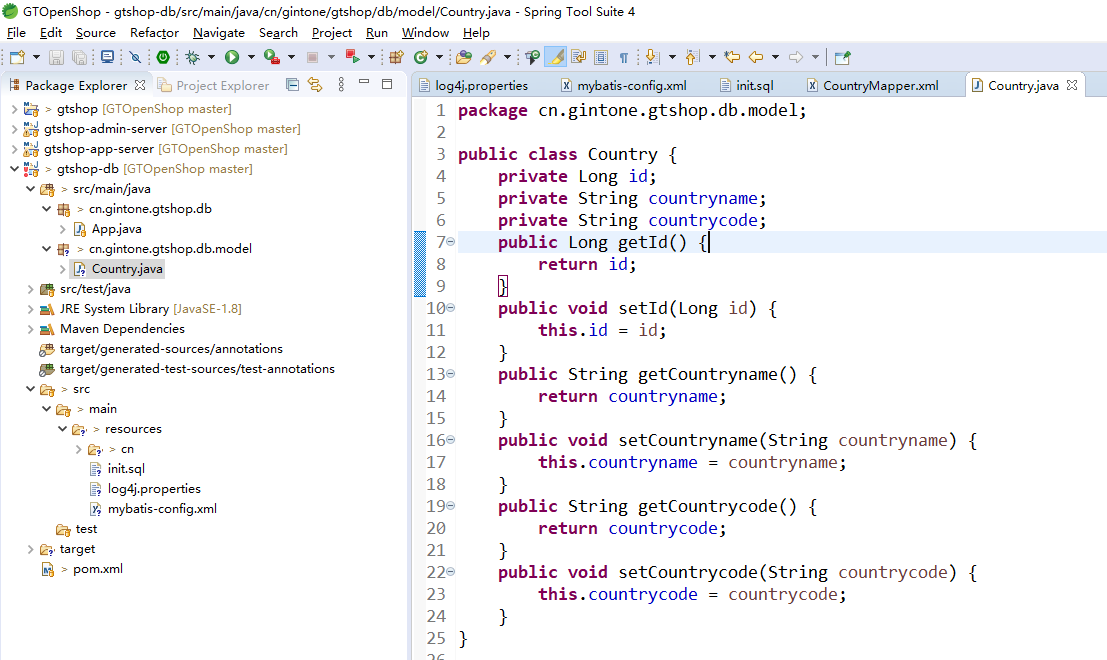1107x660 pixels.
Task: Select mybatis-config.xml in the Package Explorer
Action: 162,509
